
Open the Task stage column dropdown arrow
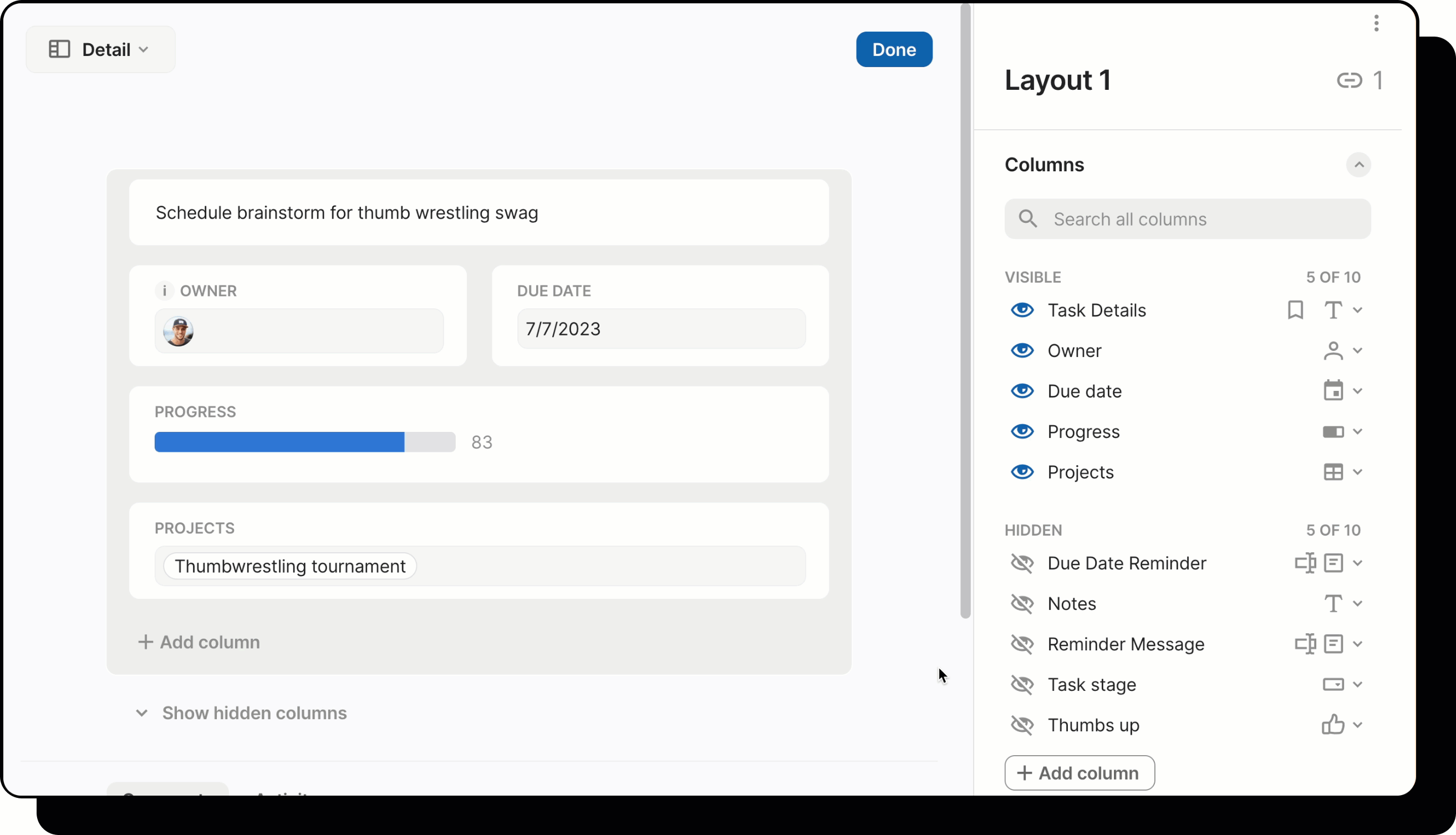tap(1357, 684)
